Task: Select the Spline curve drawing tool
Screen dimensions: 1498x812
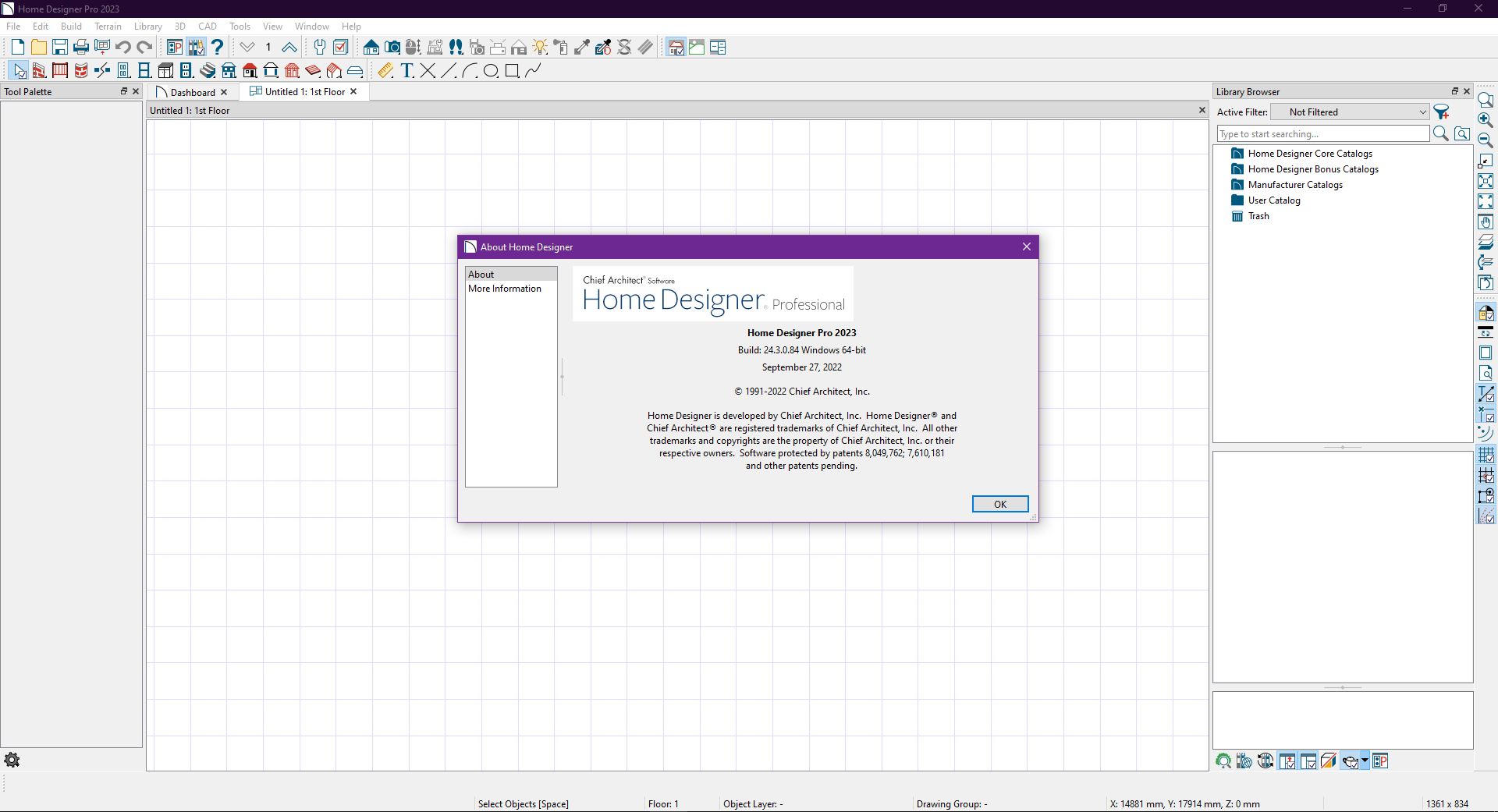Action: click(x=533, y=71)
